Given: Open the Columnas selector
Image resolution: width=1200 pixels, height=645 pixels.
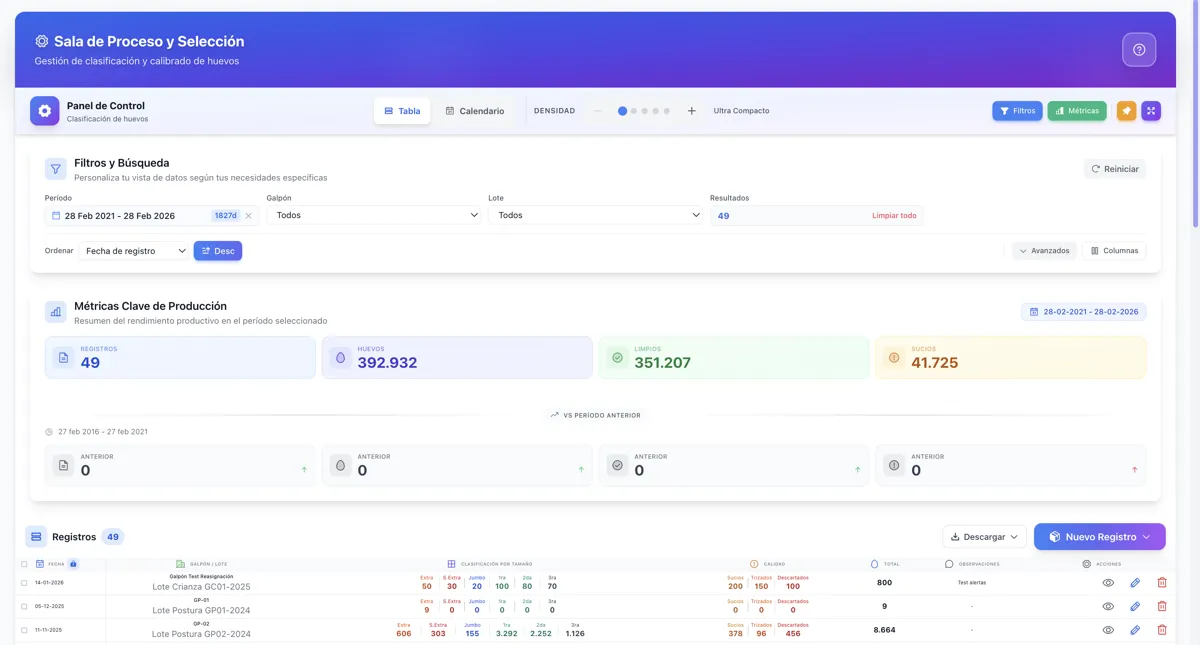Looking at the screenshot, I should [1115, 251].
